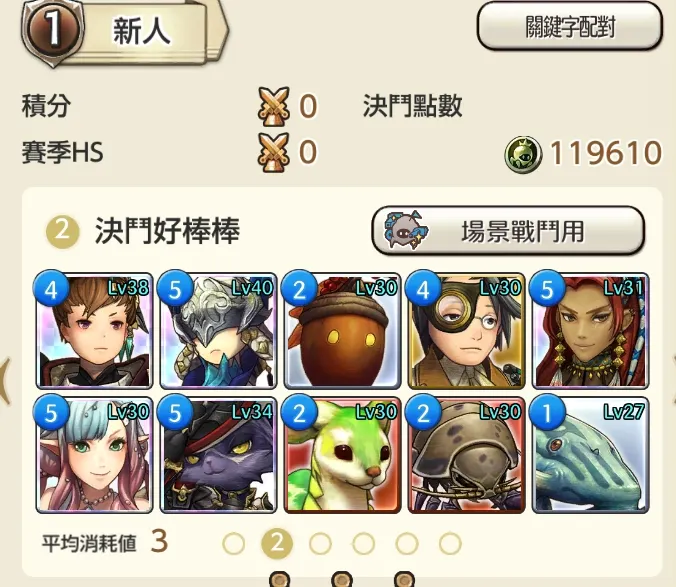Switch to sixth deck page dot
676x587 pixels.
pos(450,543)
